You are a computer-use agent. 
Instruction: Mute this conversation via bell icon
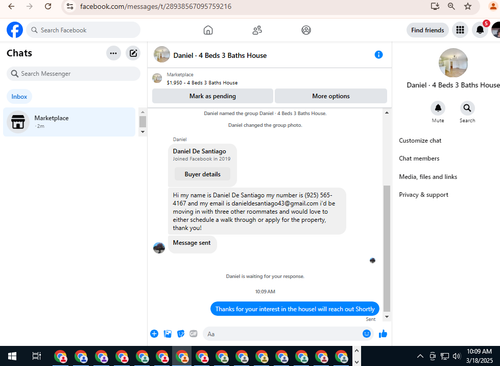coord(438,108)
